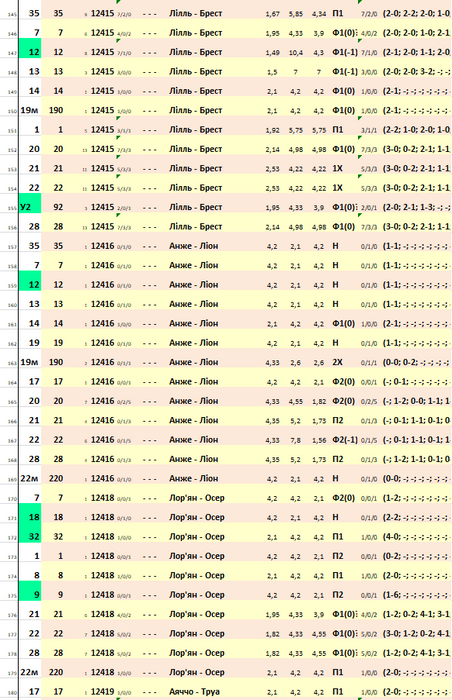Click 'П2' cell in row 175
The width and height of the screenshot is (452, 700).
[338, 595]
